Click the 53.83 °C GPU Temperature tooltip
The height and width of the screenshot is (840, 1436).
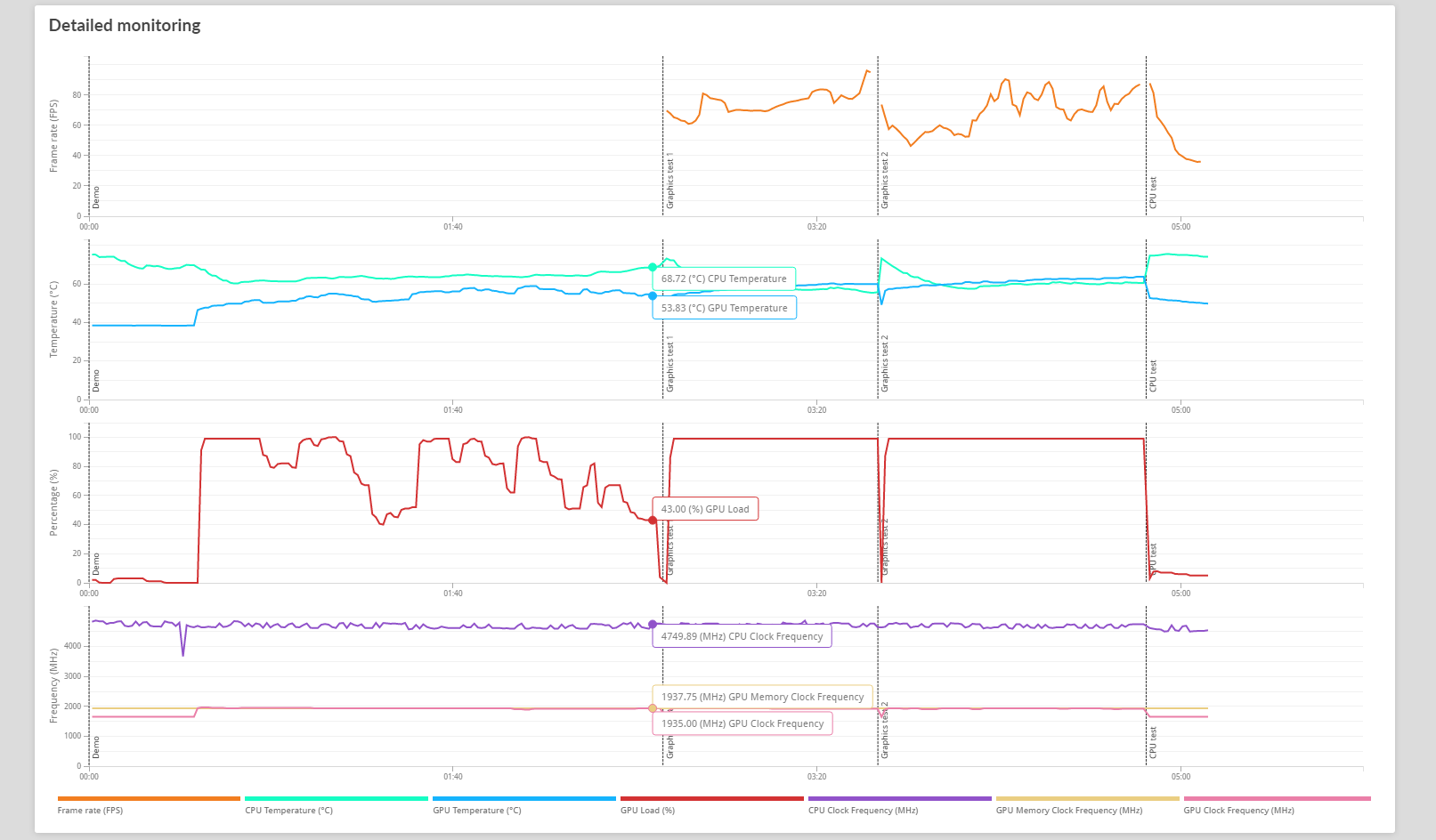[725, 308]
